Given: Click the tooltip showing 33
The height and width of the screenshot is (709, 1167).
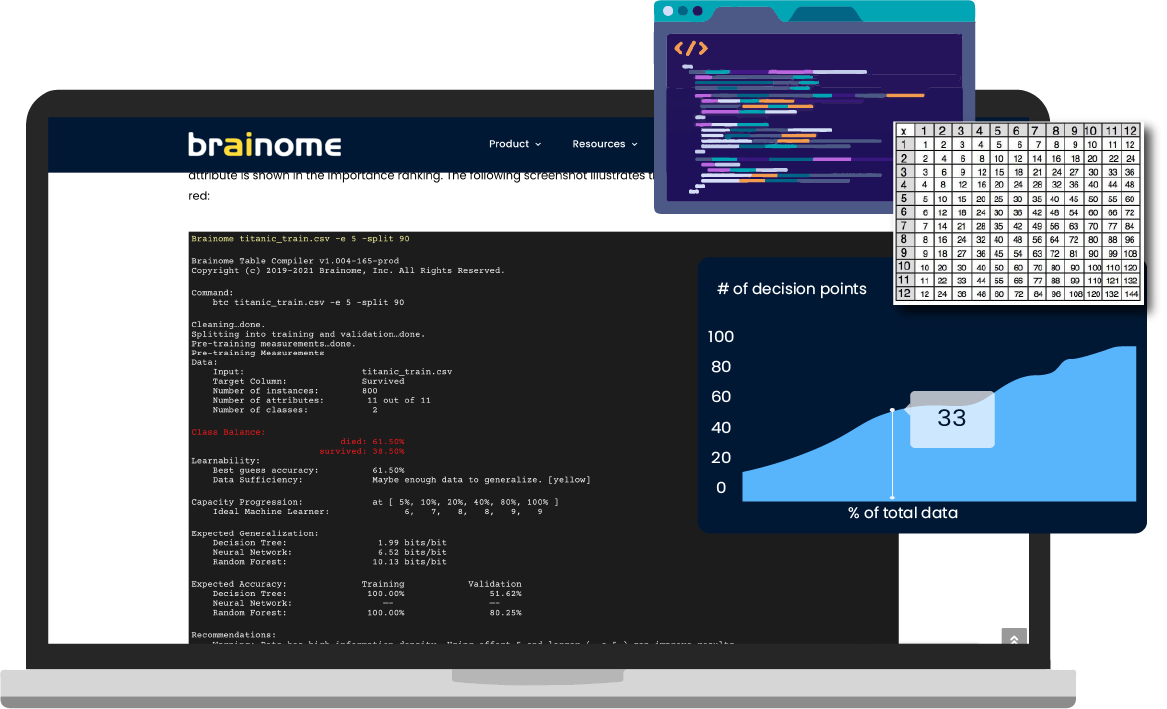Looking at the screenshot, I should (951, 419).
